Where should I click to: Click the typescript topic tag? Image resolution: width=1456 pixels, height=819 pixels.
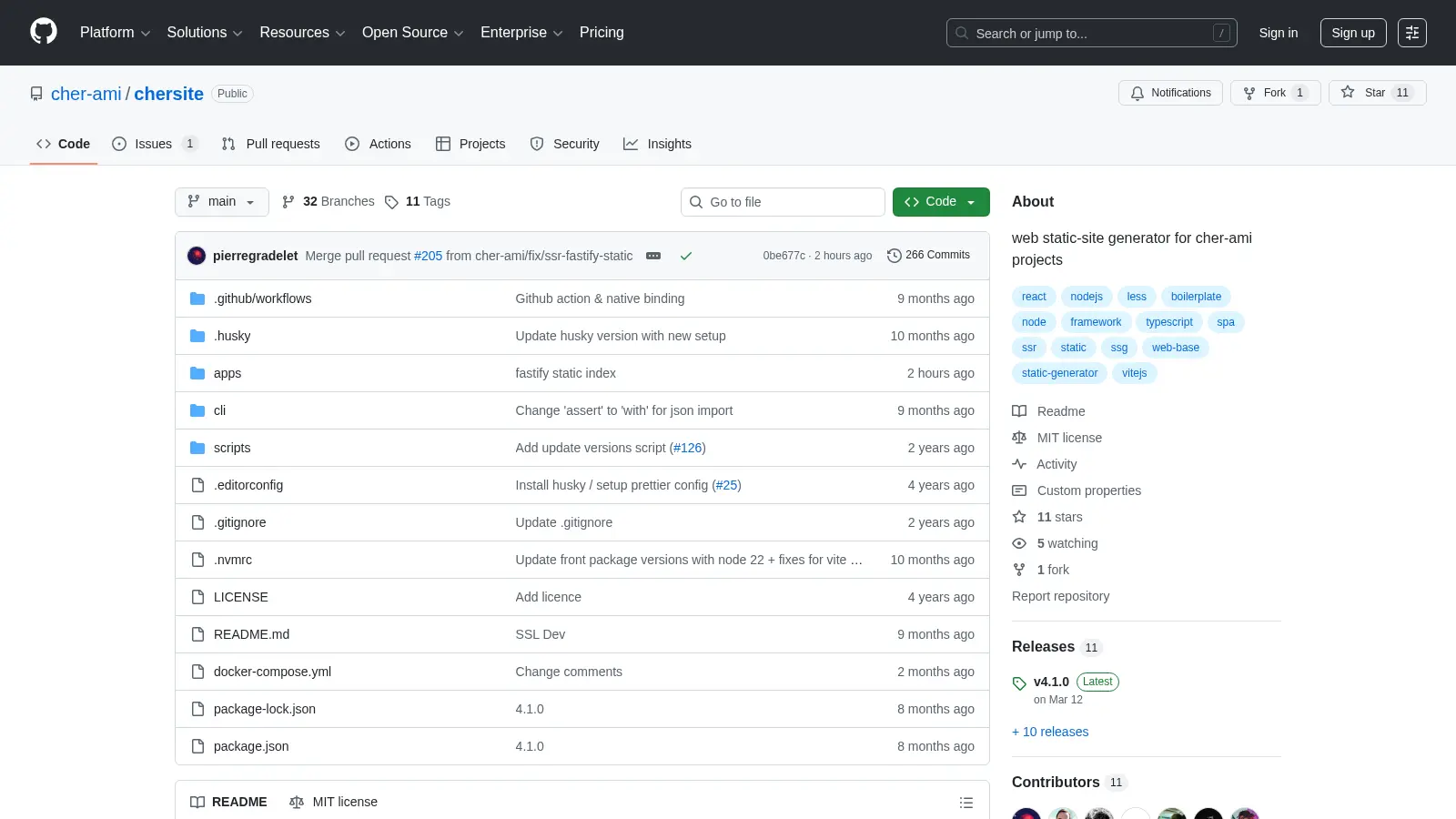coord(1169,322)
